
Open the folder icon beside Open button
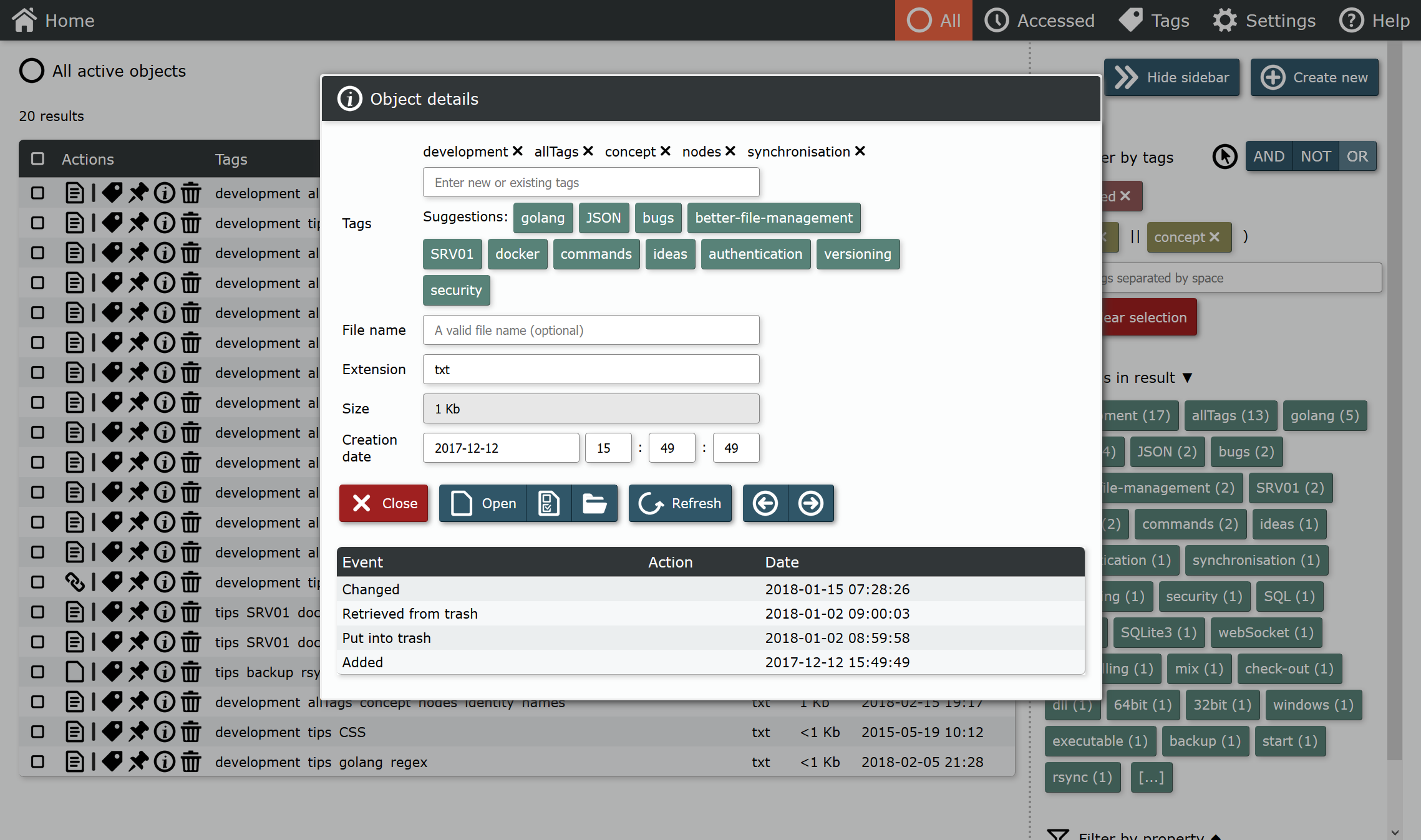pyautogui.click(x=594, y=503)
